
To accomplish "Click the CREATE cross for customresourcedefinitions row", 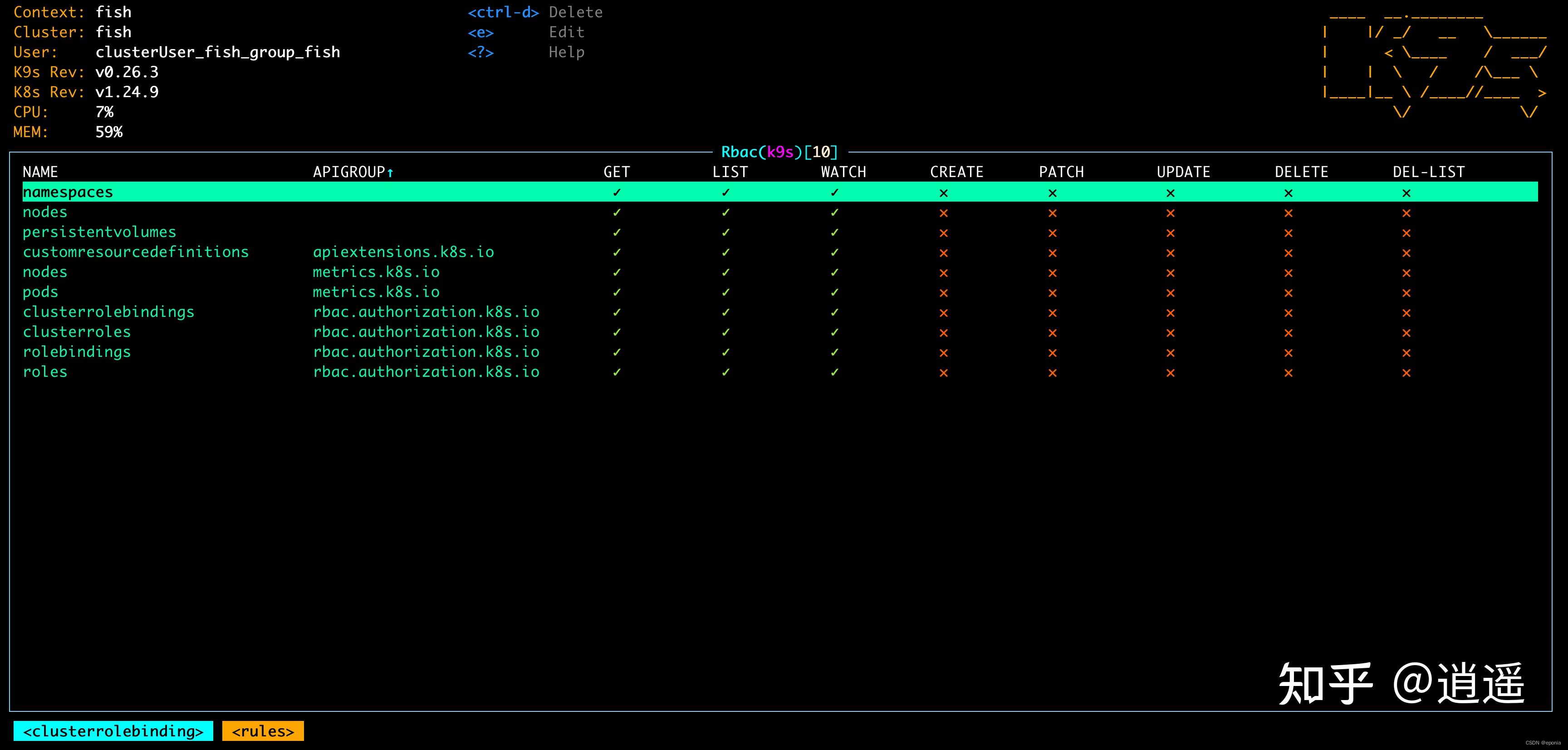I will (944, 253).
